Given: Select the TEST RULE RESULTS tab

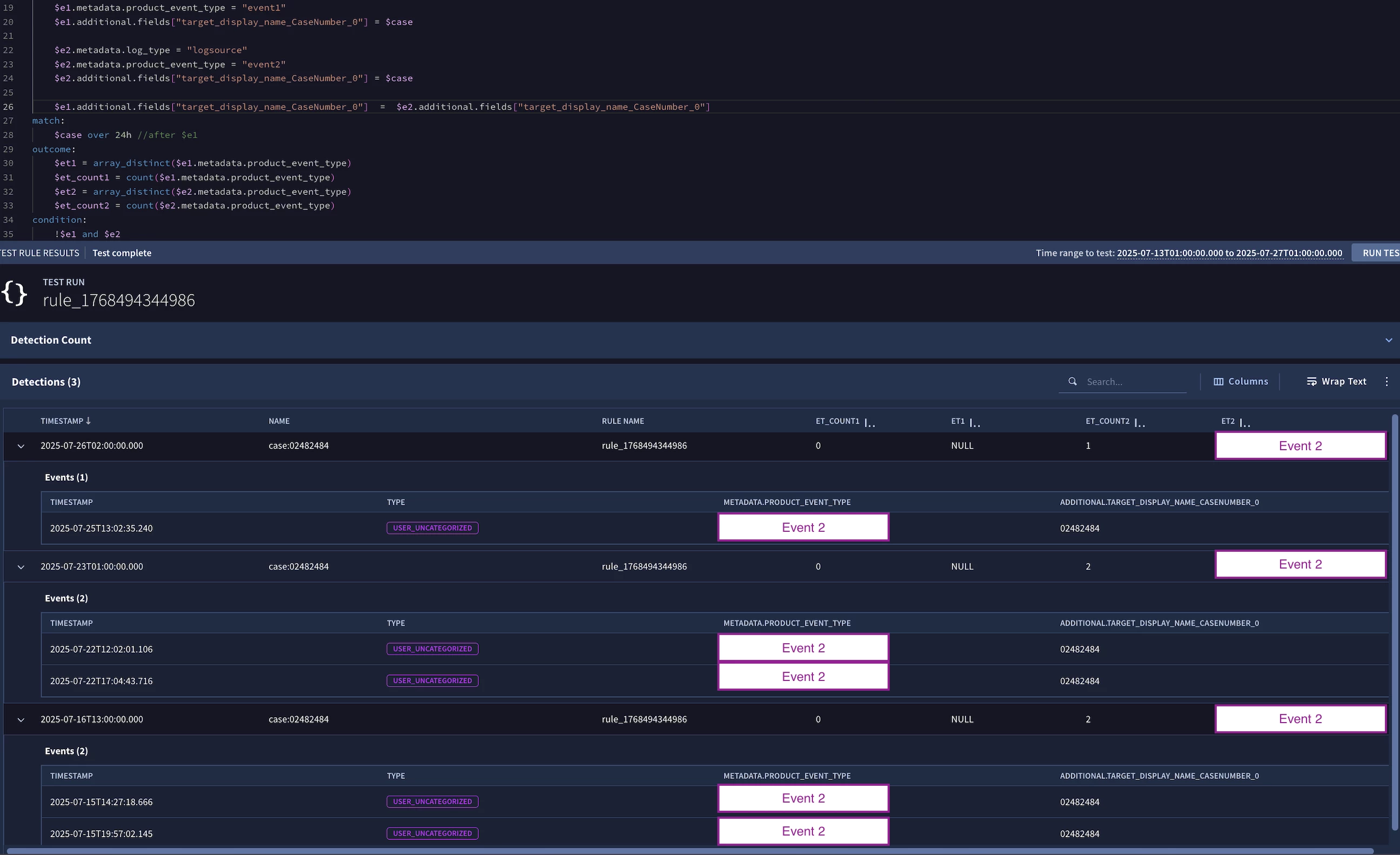Looking at the screenshot, I should 40,253.
